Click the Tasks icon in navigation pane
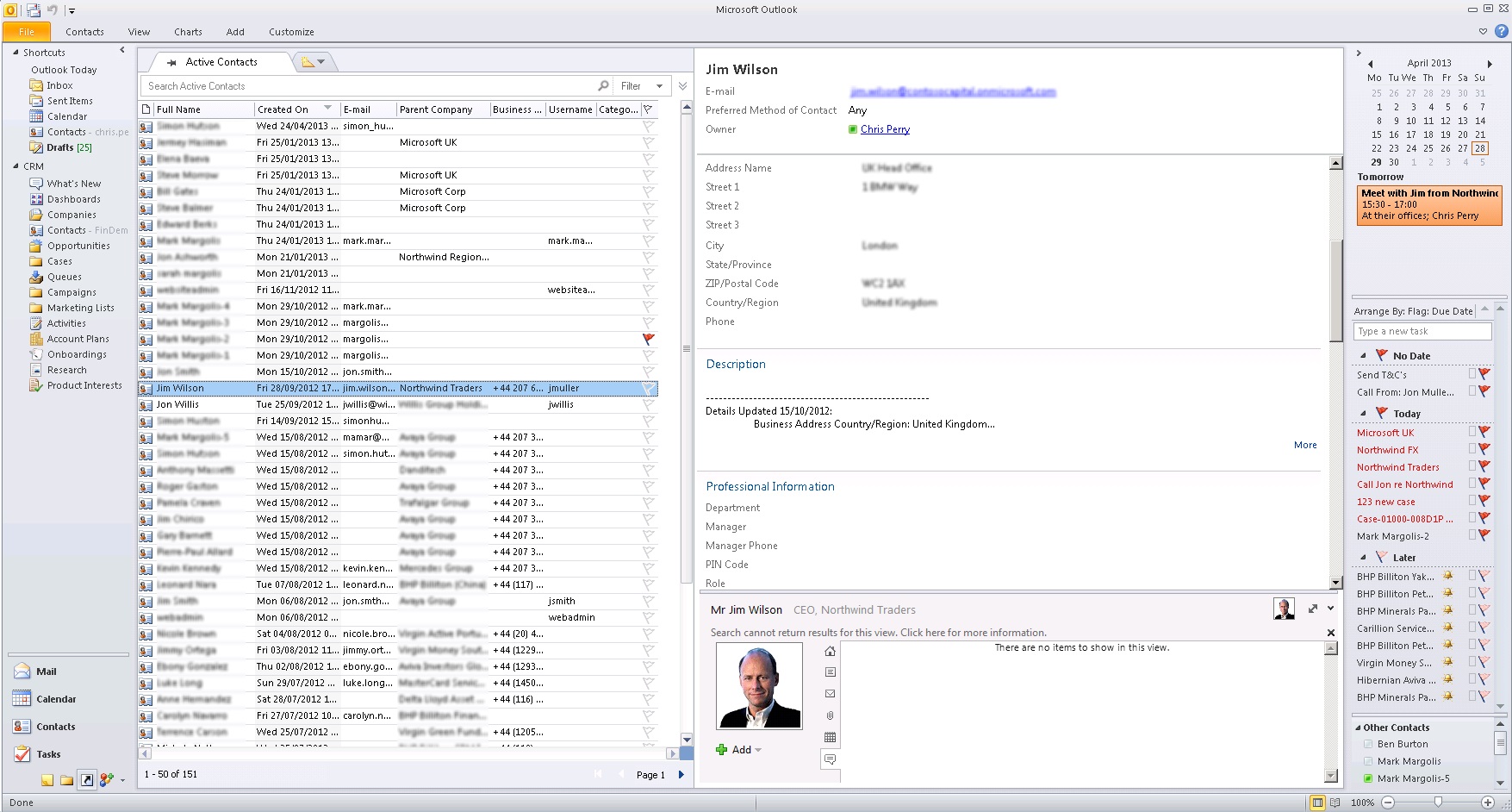 (x=22, y=754)
